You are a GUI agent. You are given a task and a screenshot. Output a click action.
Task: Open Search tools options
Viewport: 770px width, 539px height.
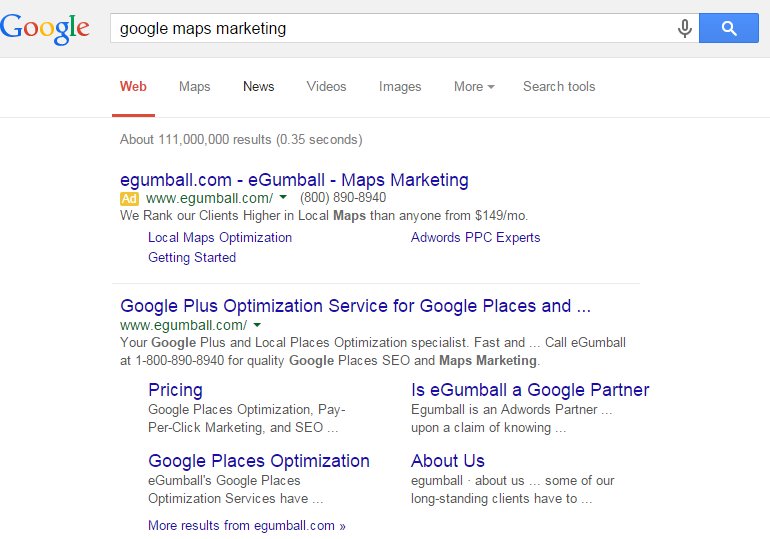pos(559,87)
